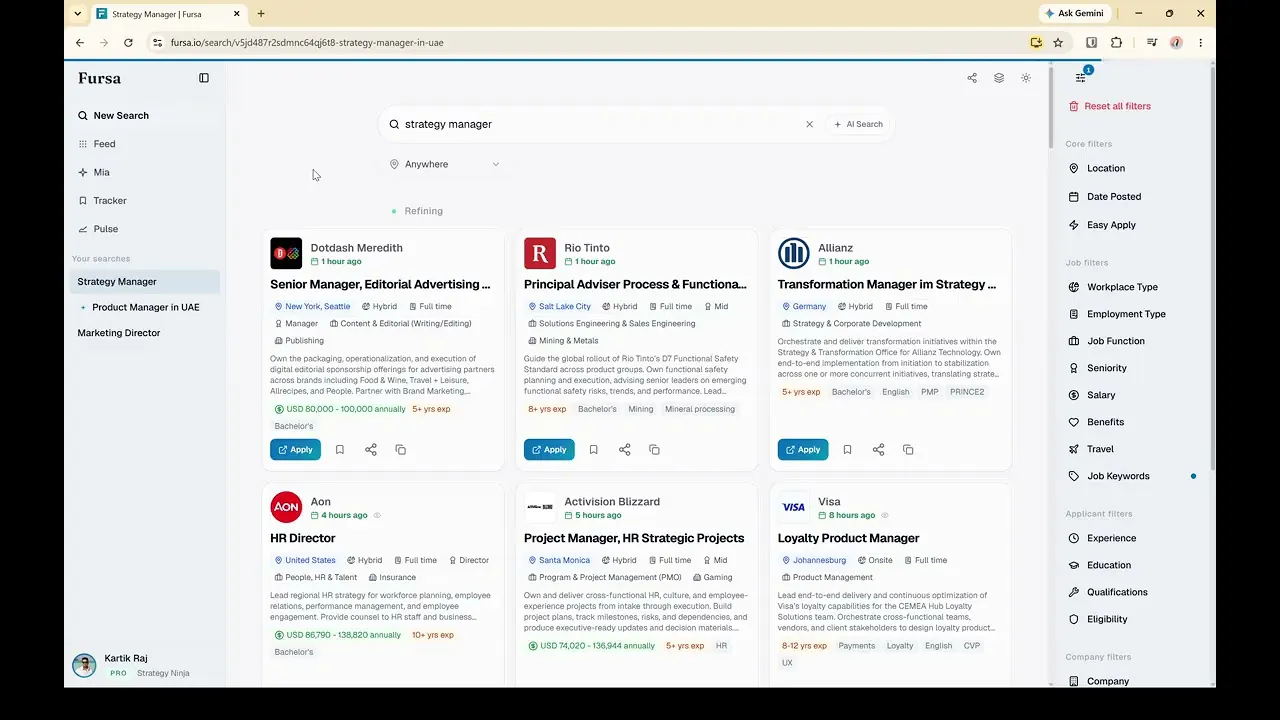
Task: Toggle the light theme sun icon
Action: (1026, 78)
